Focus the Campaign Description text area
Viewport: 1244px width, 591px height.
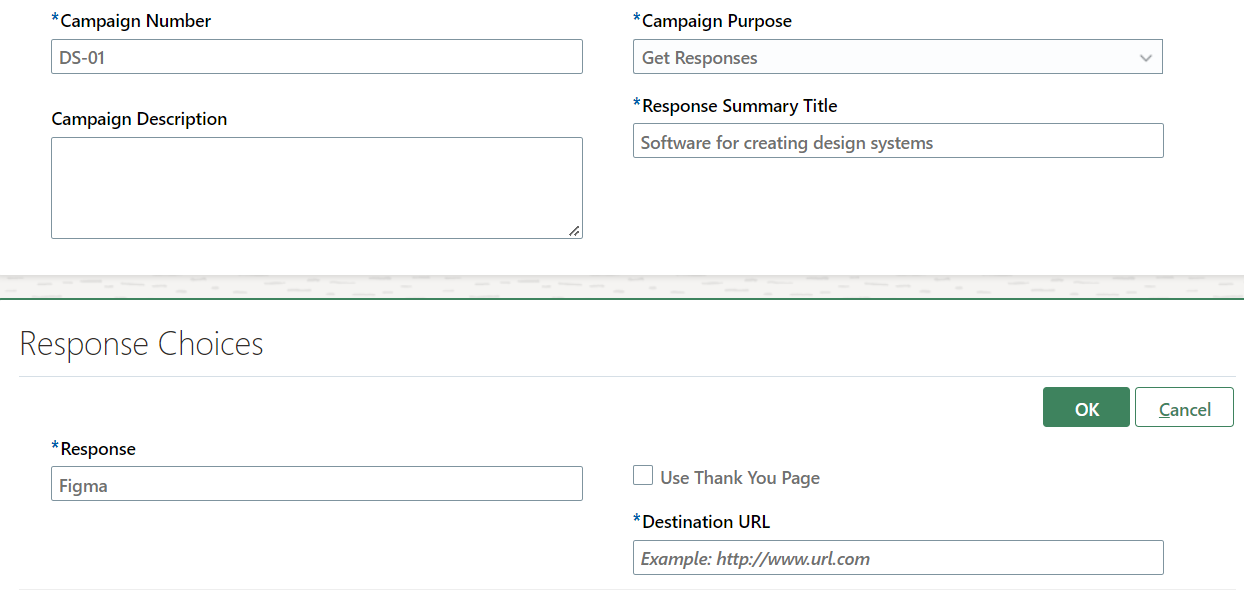pos(316,187)
